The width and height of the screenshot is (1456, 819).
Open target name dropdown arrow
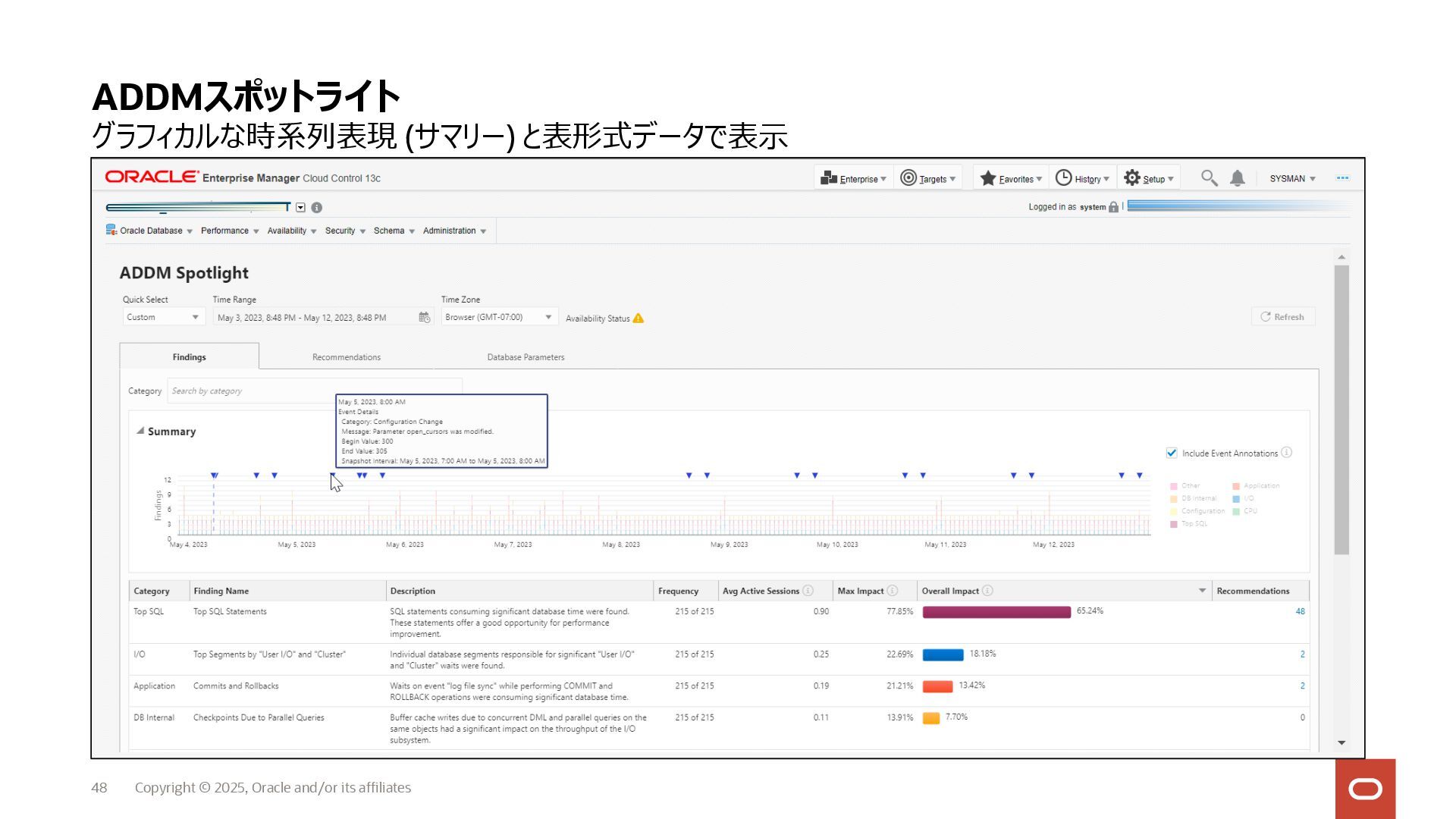[x=300, y=208]
